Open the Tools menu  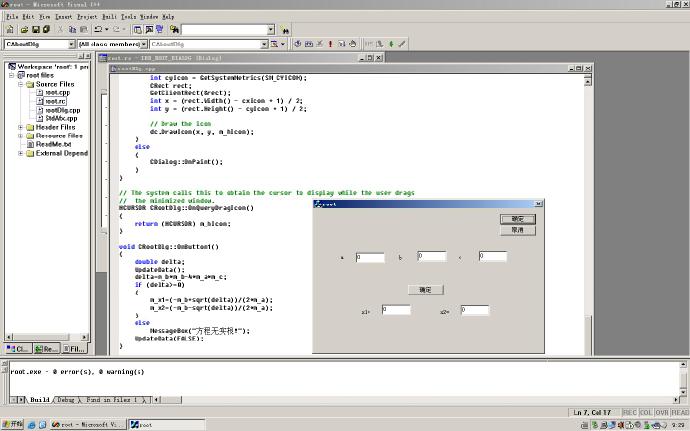coord(128,16)
